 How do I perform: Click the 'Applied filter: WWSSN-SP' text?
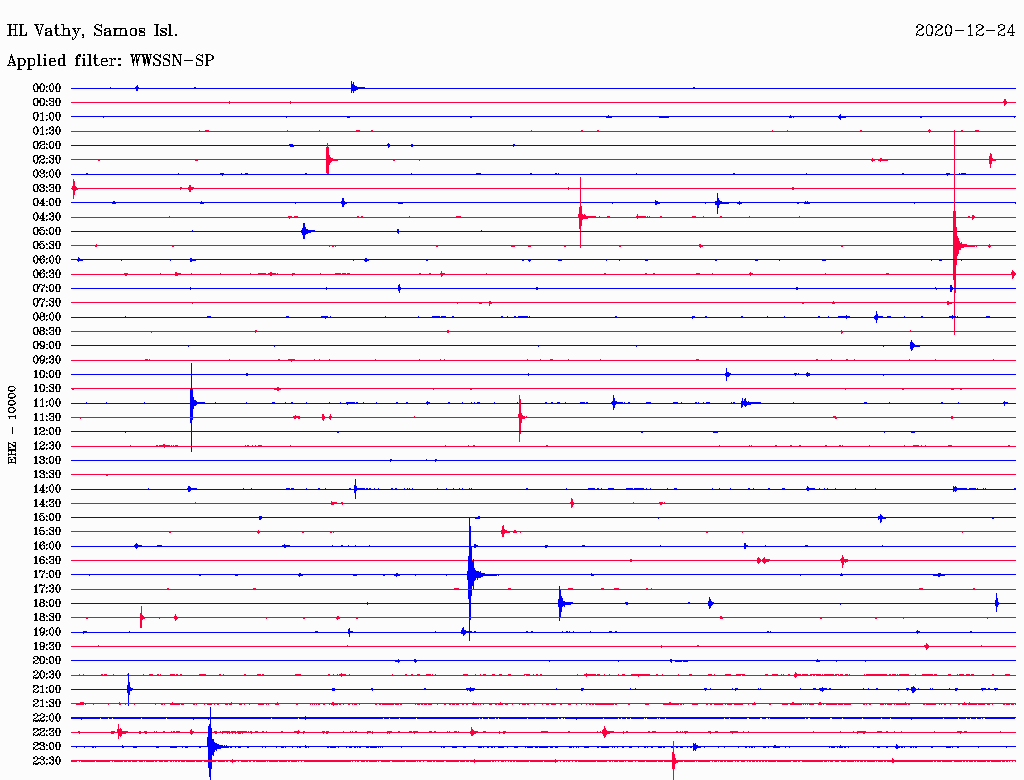110,61
